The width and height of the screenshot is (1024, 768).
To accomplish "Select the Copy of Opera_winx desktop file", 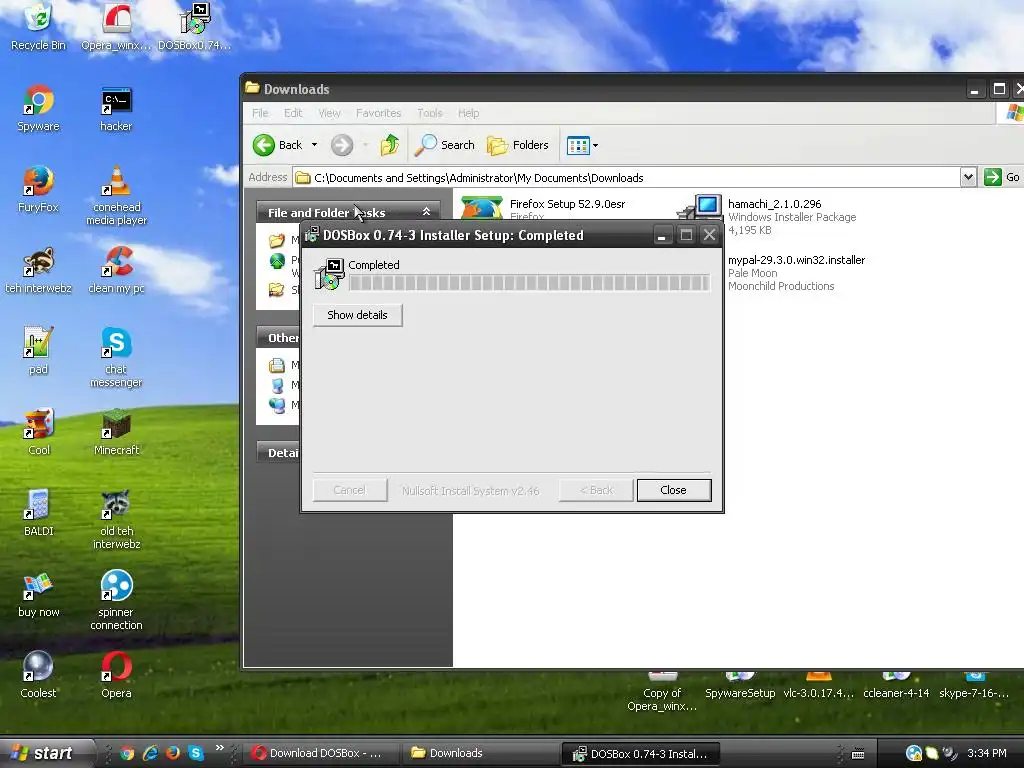I will (x=662, y=692).
